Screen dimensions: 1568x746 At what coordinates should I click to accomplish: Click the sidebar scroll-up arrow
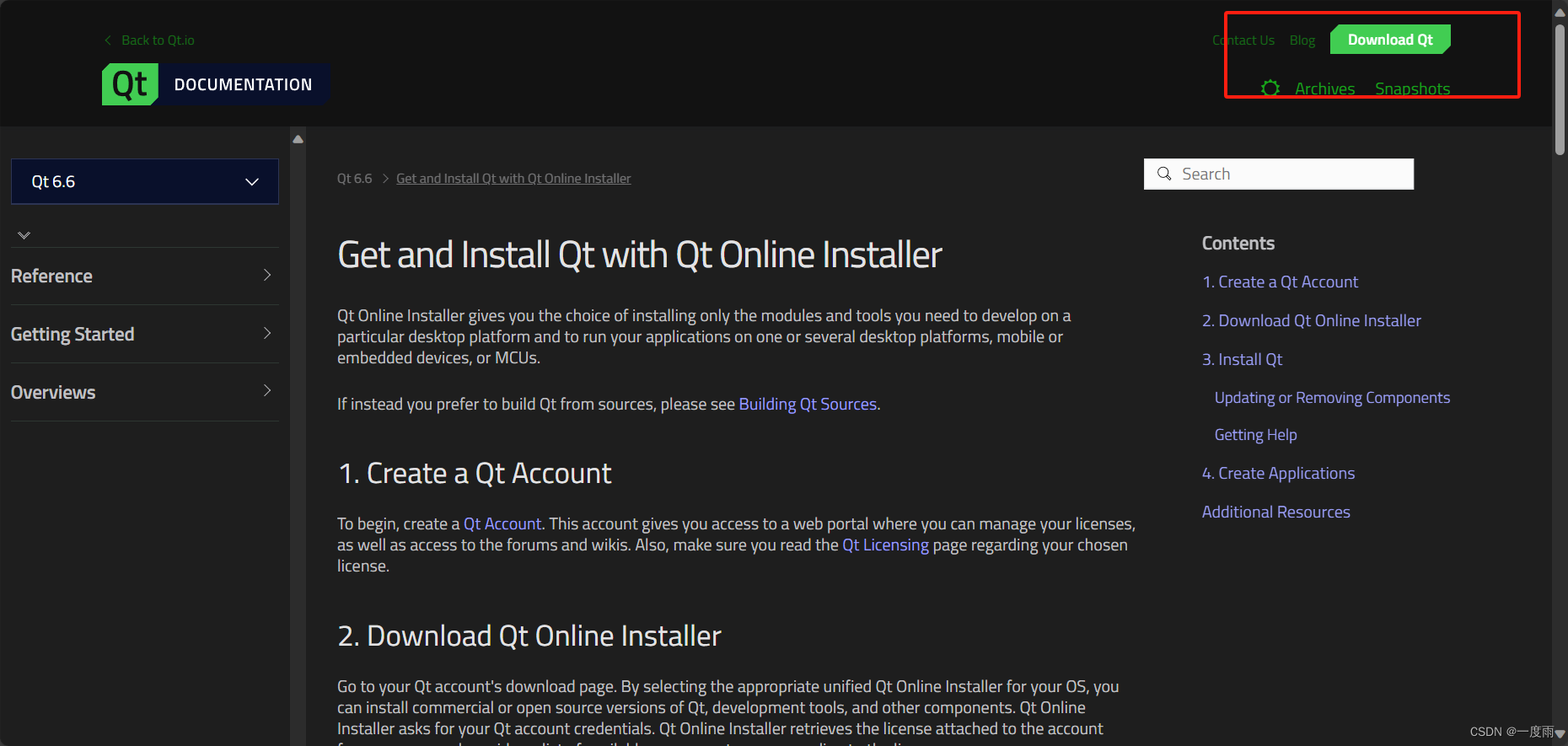pos(298,139)
